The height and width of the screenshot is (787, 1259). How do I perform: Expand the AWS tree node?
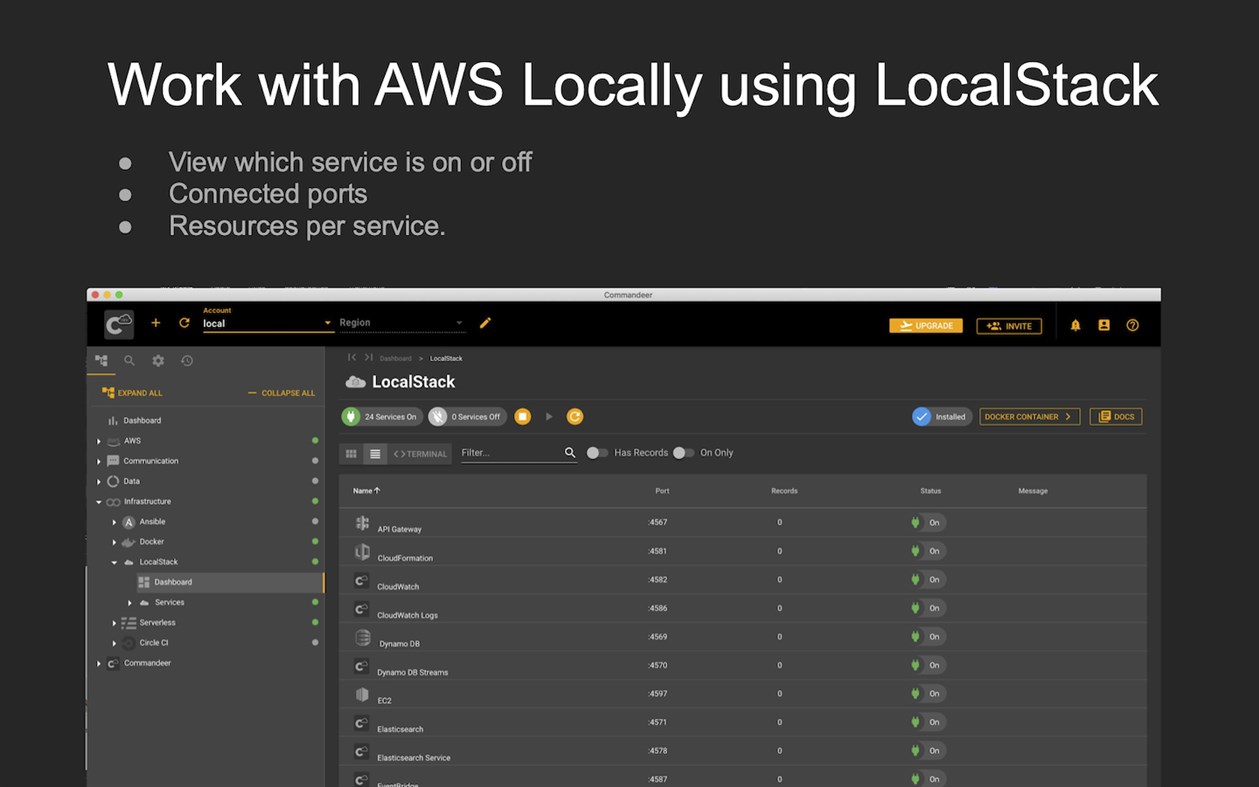[98, 441]
